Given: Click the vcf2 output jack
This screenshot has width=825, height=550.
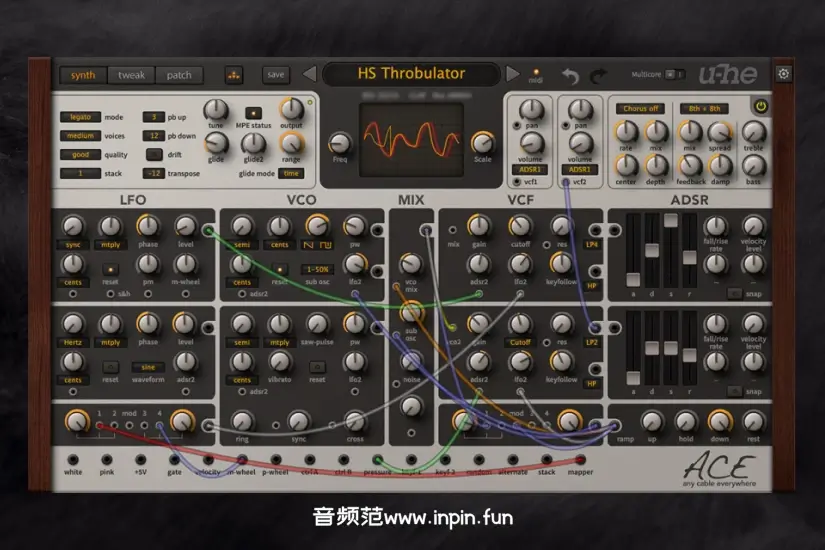Looking at the screenshot, I should click(x=566, y=182).
